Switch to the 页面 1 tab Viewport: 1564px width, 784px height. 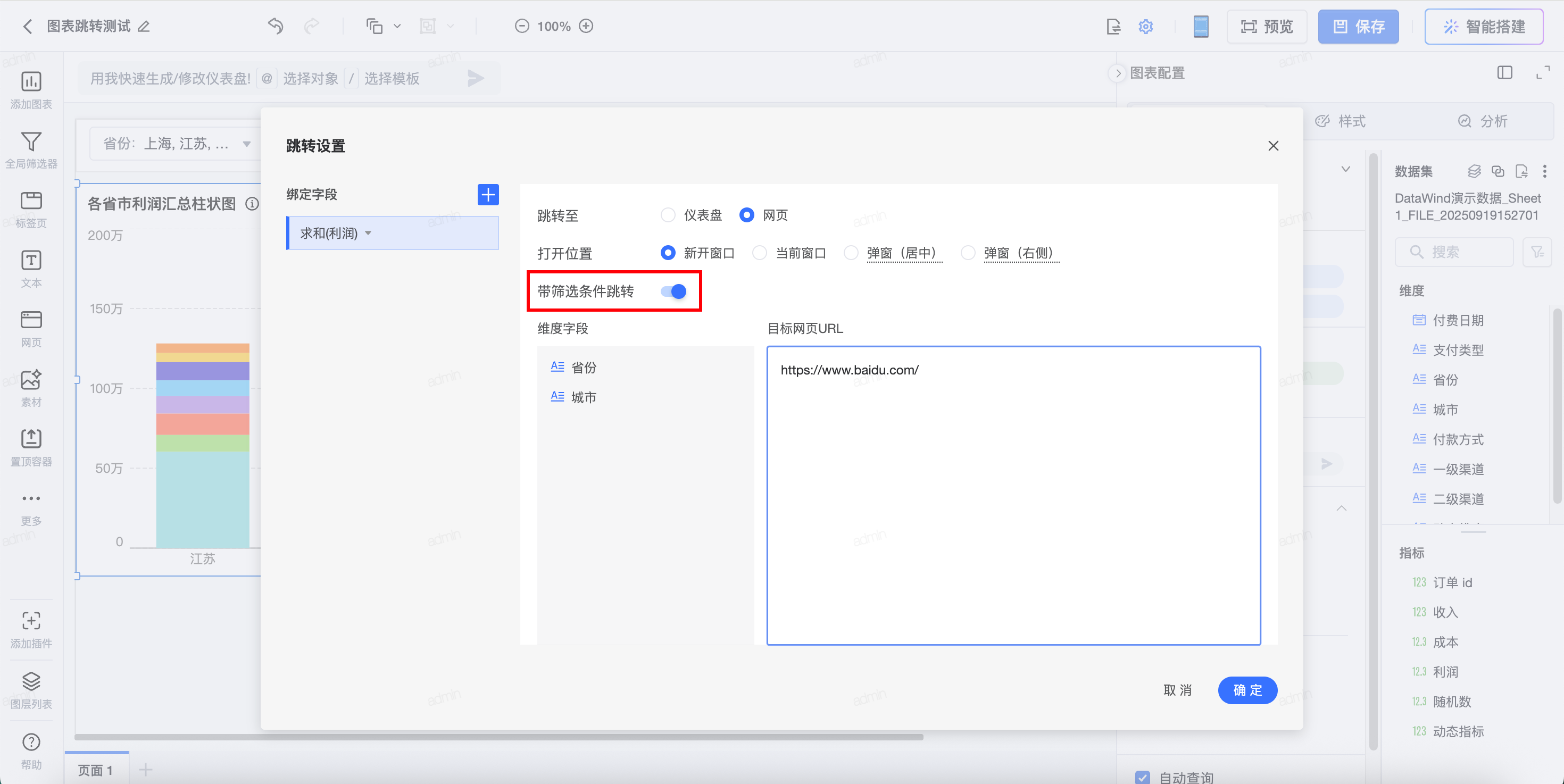(x=95, y=770)
